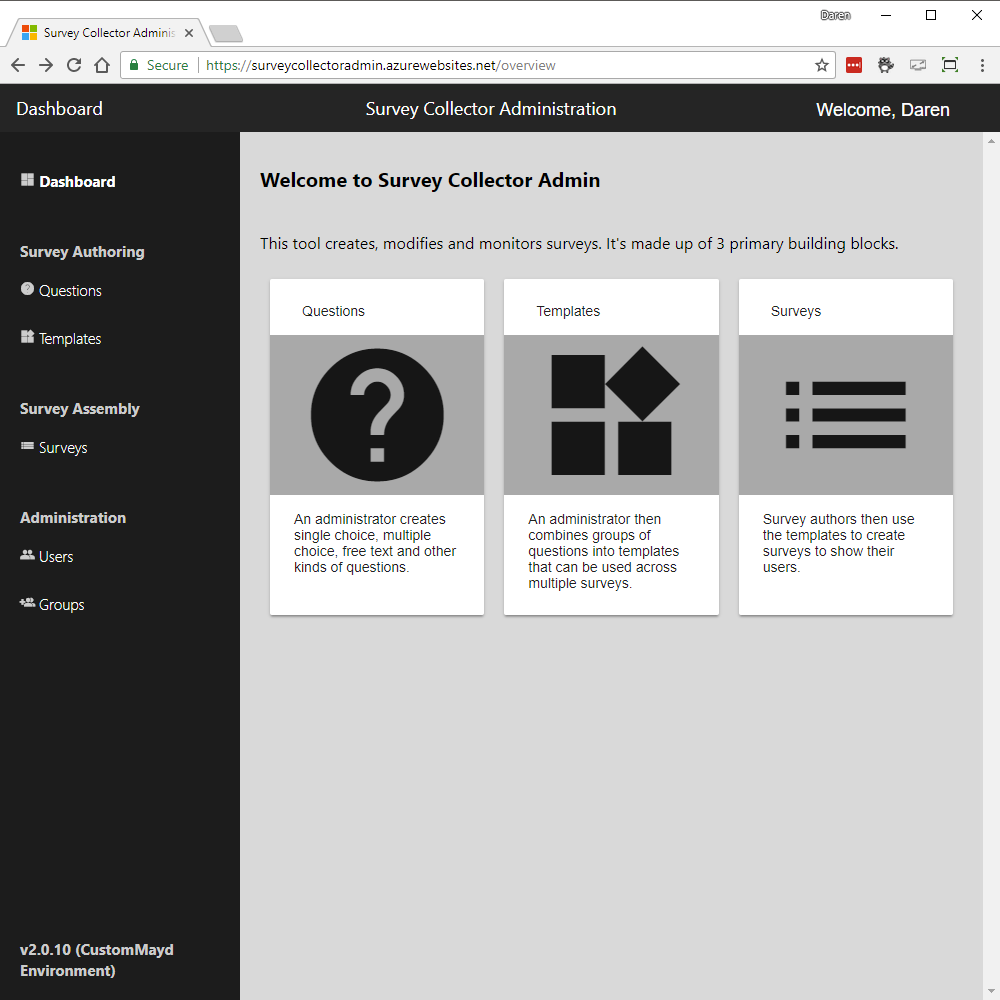Screen dimensions: 1000x1000
Task: Click the large question mark image on Questions card
Action: click(377, 415)
